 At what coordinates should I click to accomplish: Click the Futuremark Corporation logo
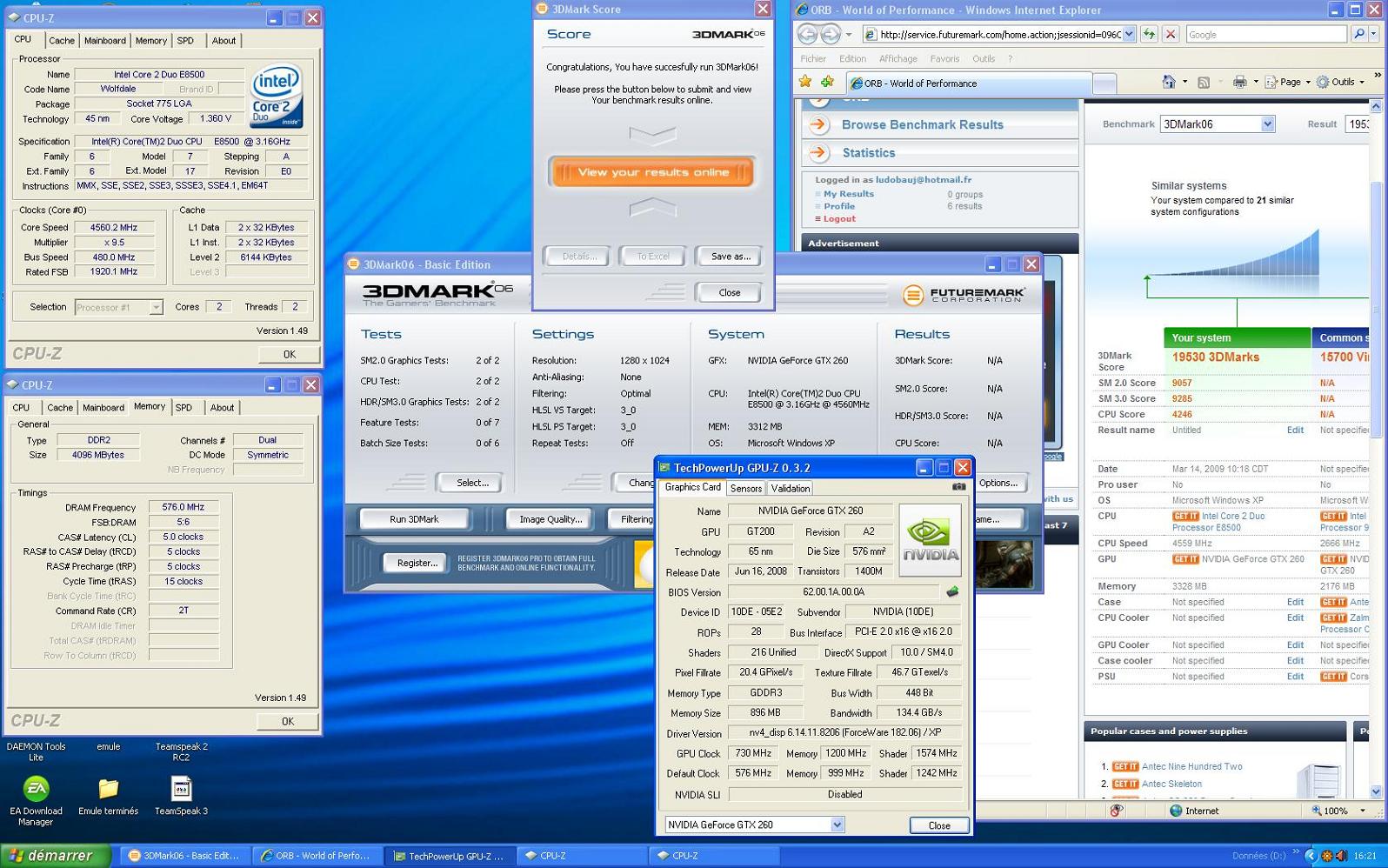[x=963, y=295]
